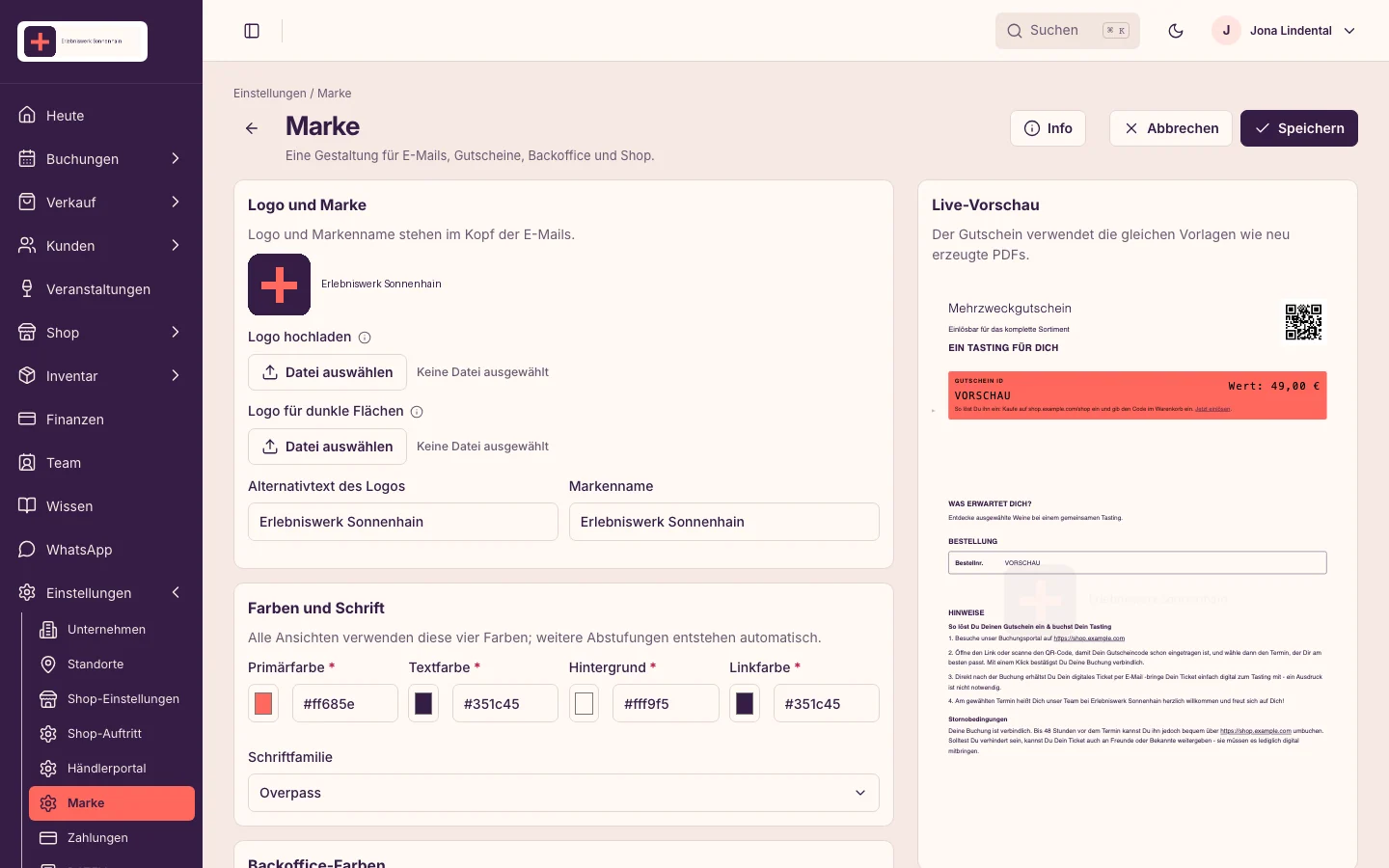Open the Textfarbe color swatch

coord(423,703)
